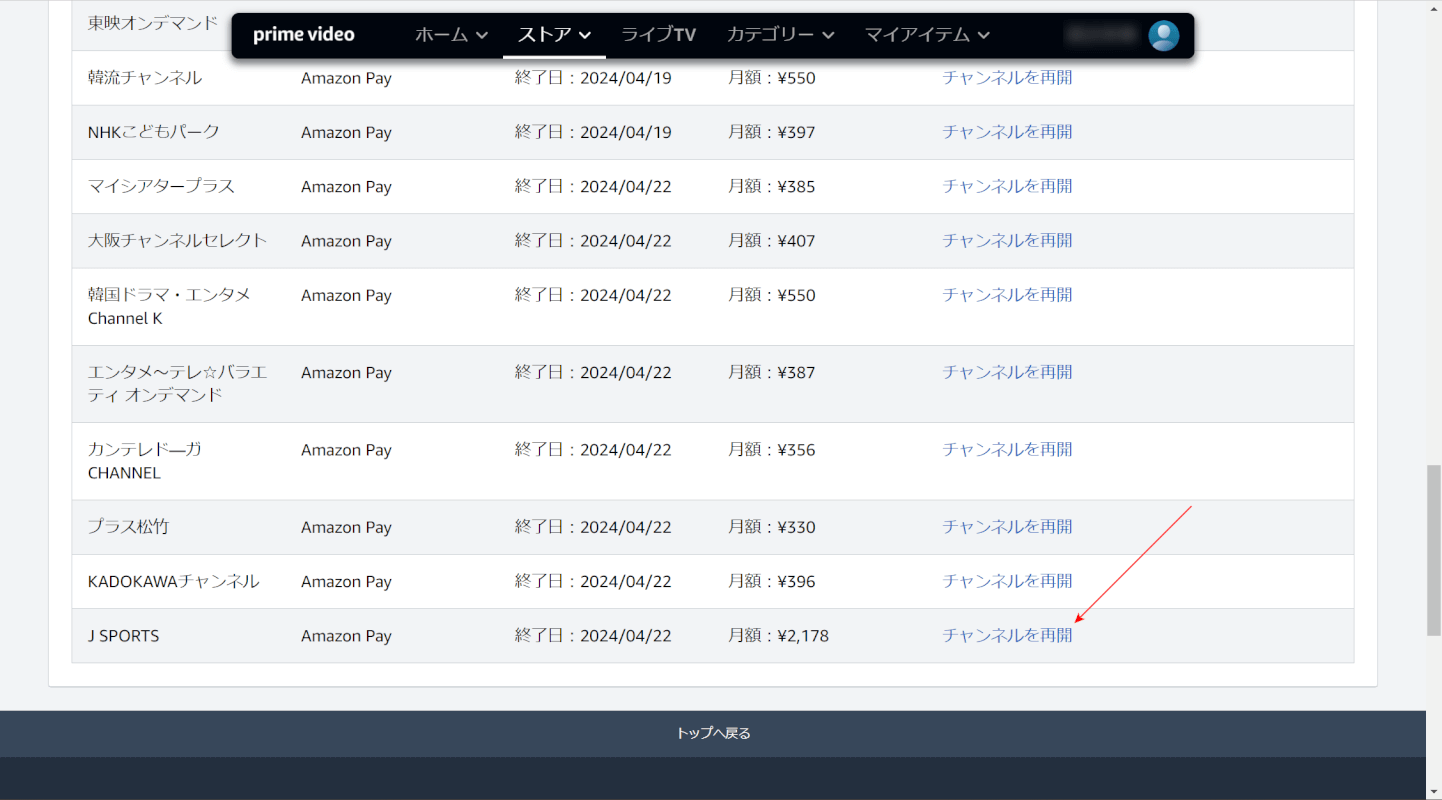Image resolution: width=1442 pixels, height=800 pixels.
Task: Click the page vertical scrollbar thumb
Action: point(1434,550)
